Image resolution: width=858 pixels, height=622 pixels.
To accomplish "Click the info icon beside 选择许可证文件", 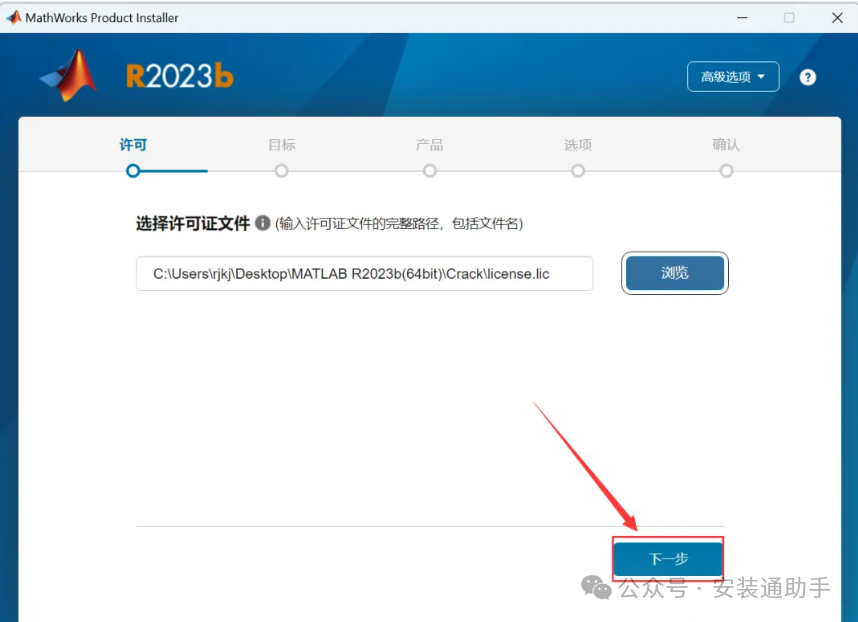I will point(263,223).
